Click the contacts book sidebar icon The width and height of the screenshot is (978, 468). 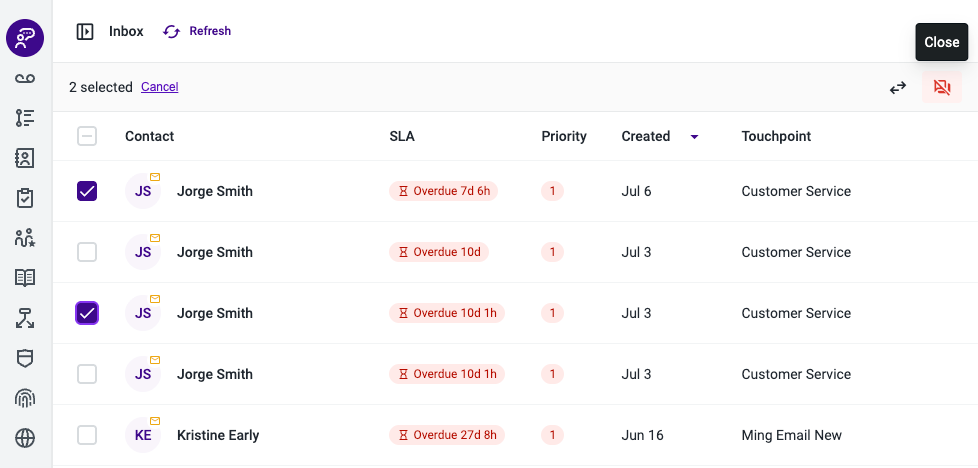pos(25,158)
